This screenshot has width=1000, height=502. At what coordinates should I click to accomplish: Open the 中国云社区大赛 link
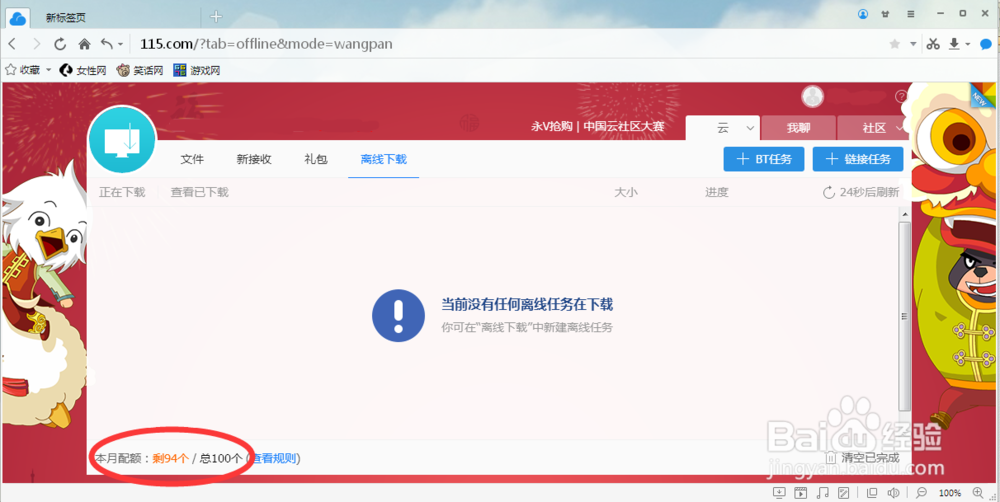tap(624, 126)
